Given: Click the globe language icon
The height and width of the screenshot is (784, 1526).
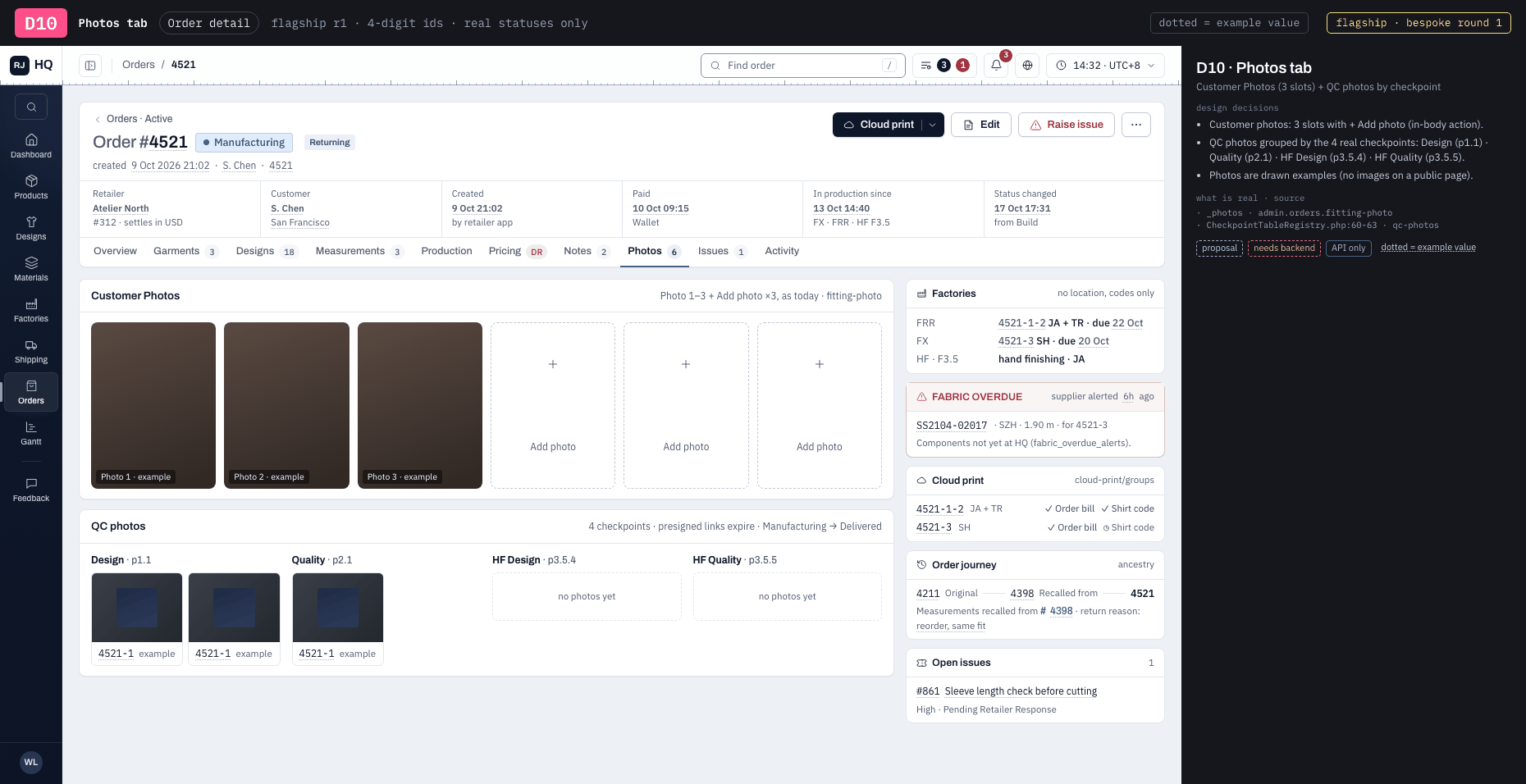Looking at the screenshot, I should 1027,66.
